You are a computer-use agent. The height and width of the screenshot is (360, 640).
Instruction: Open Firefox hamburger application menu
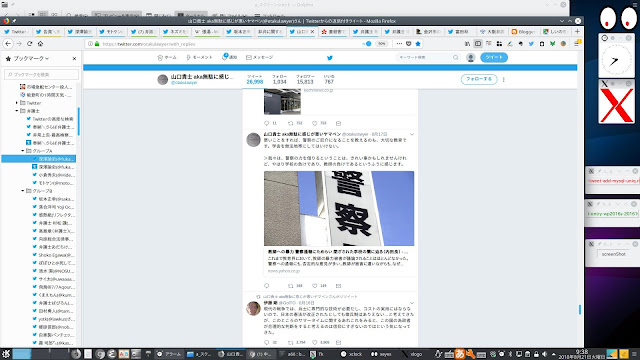coord(576,44)
